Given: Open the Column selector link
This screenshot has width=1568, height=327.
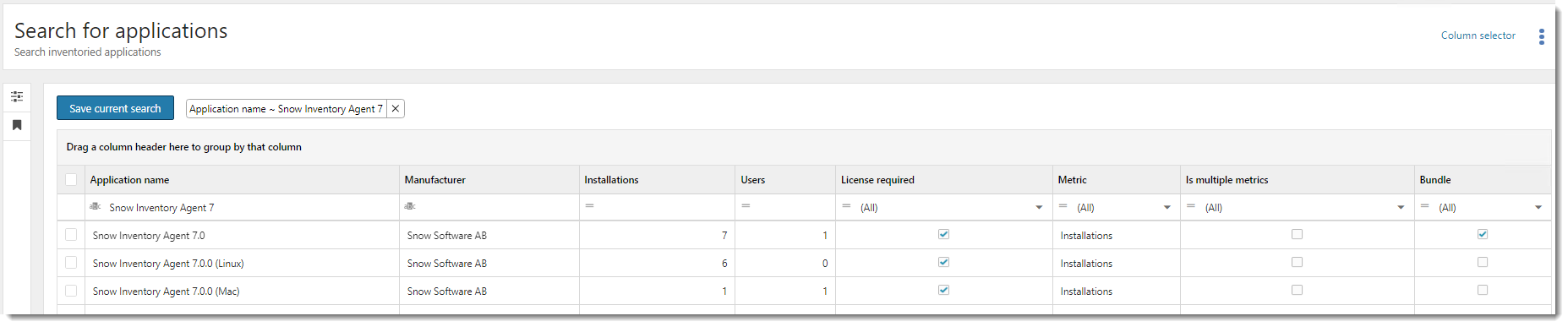Looking at the screenshot, I should point(1478,35).
